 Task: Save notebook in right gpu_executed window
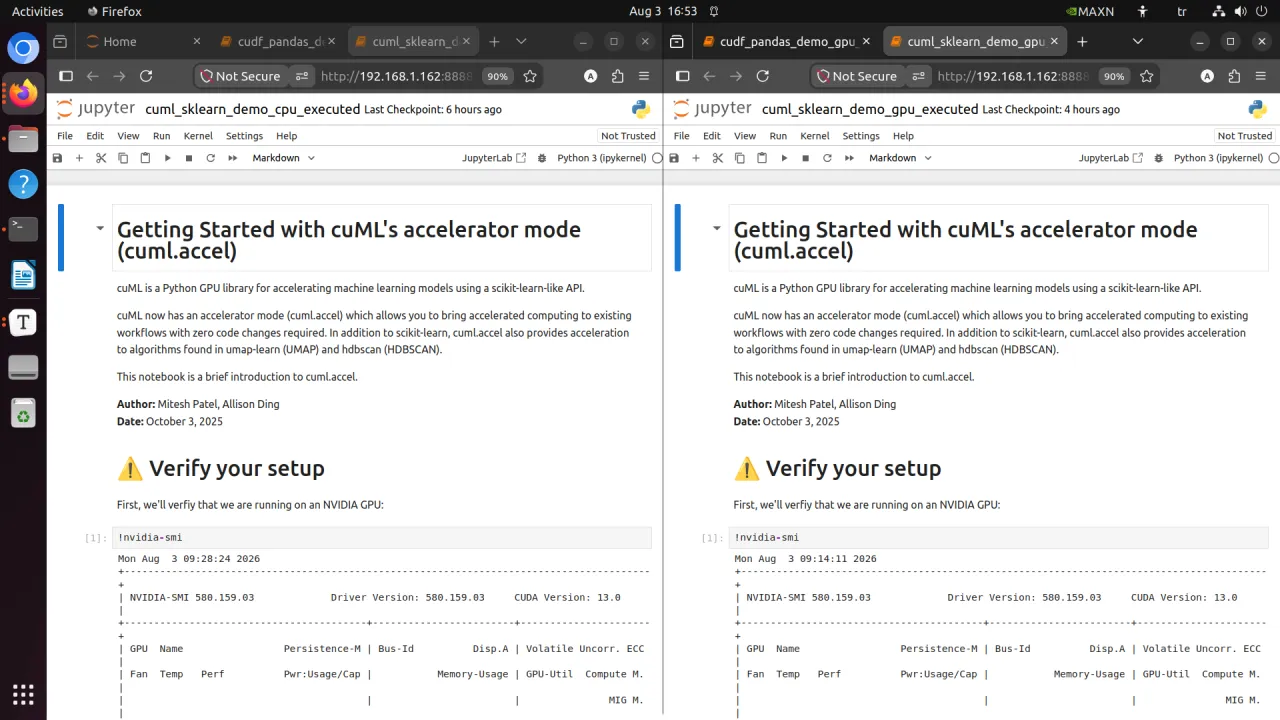point(674,158)
